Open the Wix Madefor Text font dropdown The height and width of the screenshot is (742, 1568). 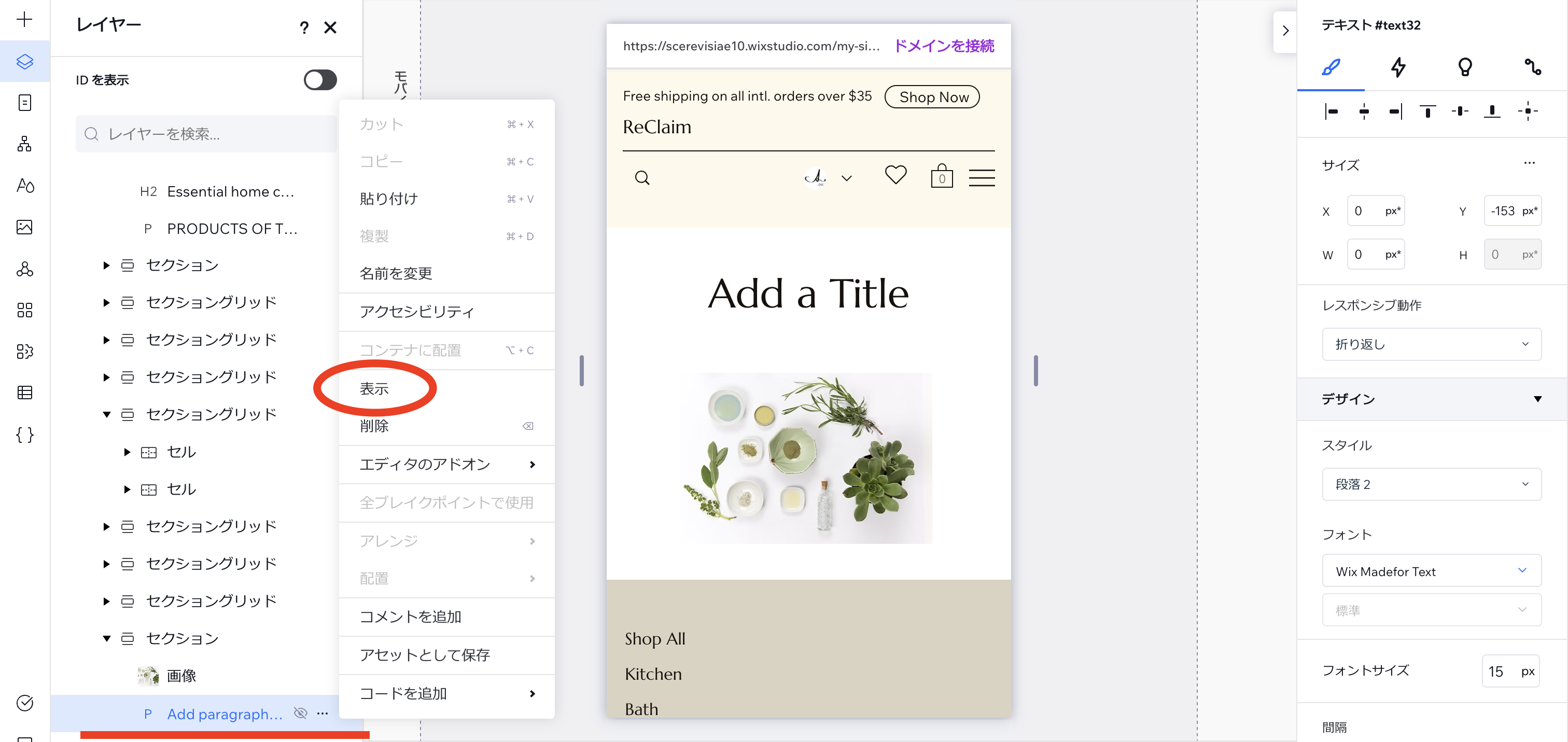tap(1431, 571)
